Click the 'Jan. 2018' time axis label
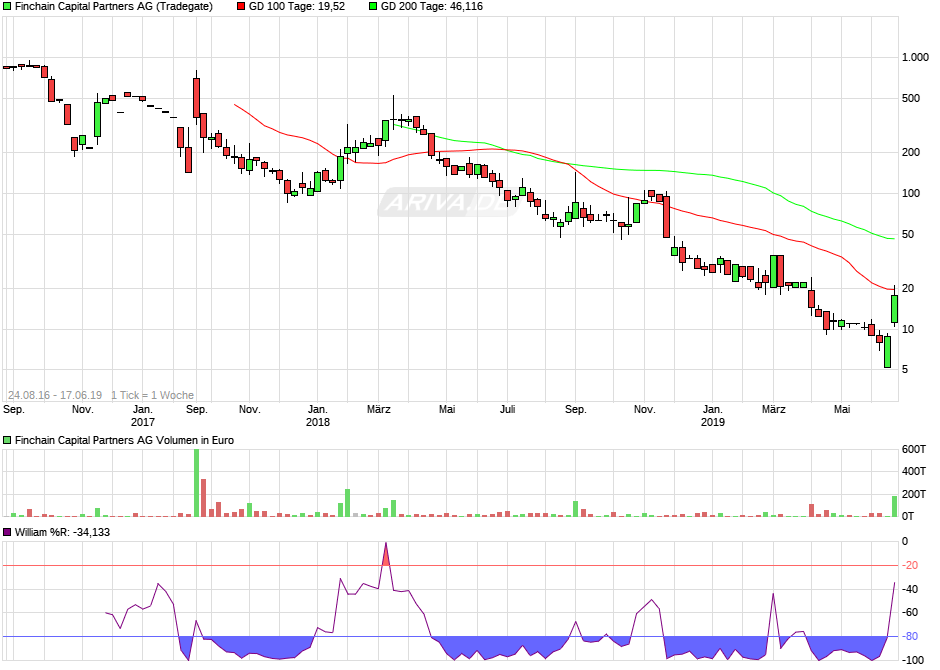Image resolution: width=940 pixels, height=670 pixels. click(x=318, y=416)
